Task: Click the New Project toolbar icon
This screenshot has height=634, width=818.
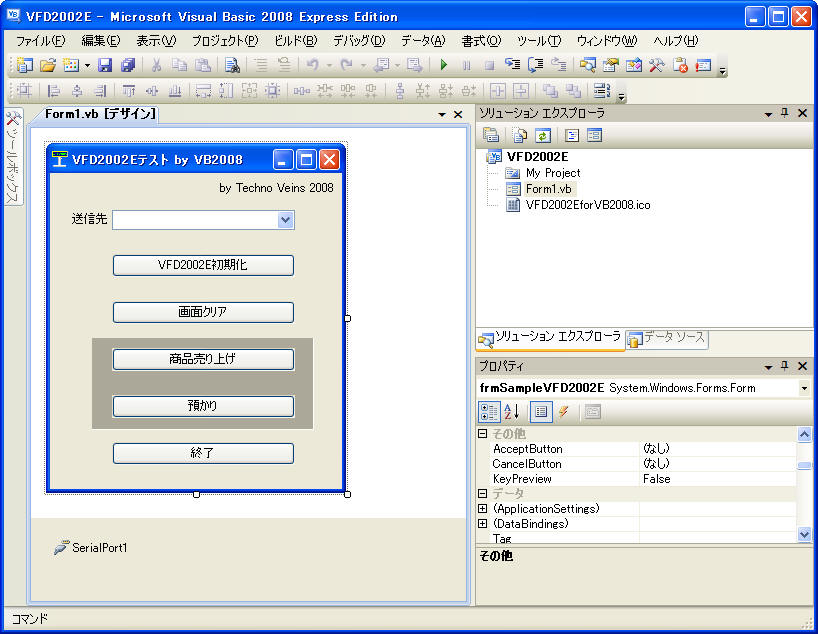Action: point(24,65)
